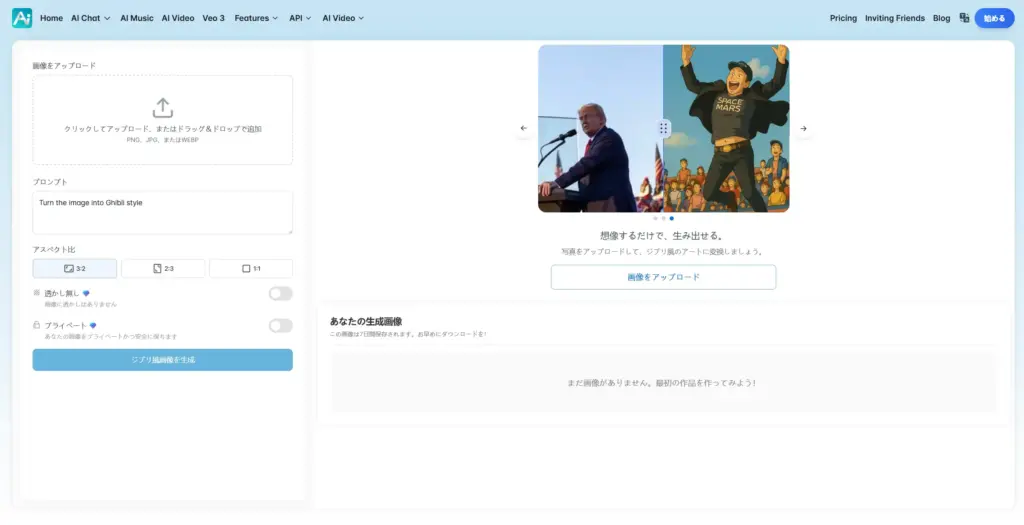Click the 画像をアップロード button under the carousel
Image resolution: width=1024 pixels, height=525 pixels.
tap(664, 277)
